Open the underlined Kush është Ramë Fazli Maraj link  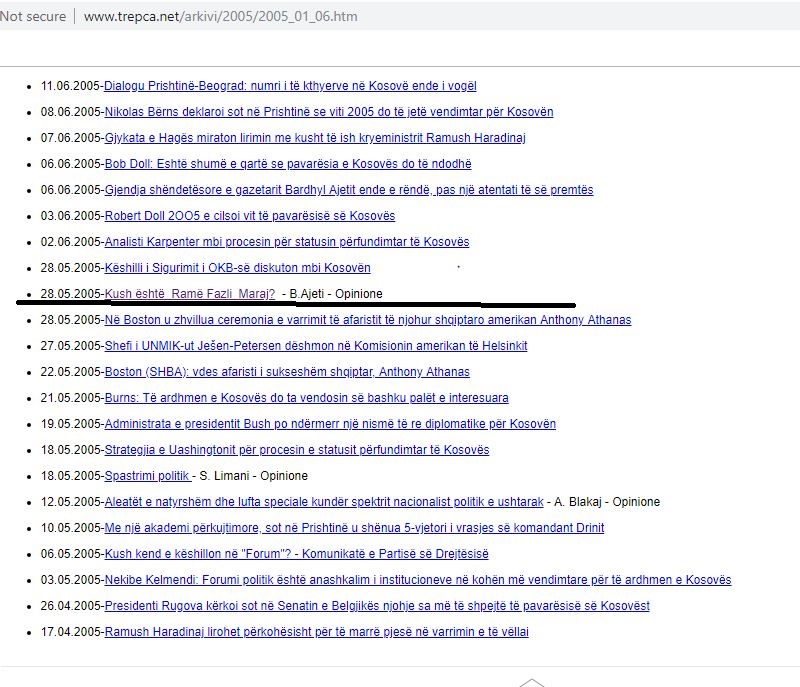click(189, 294)
